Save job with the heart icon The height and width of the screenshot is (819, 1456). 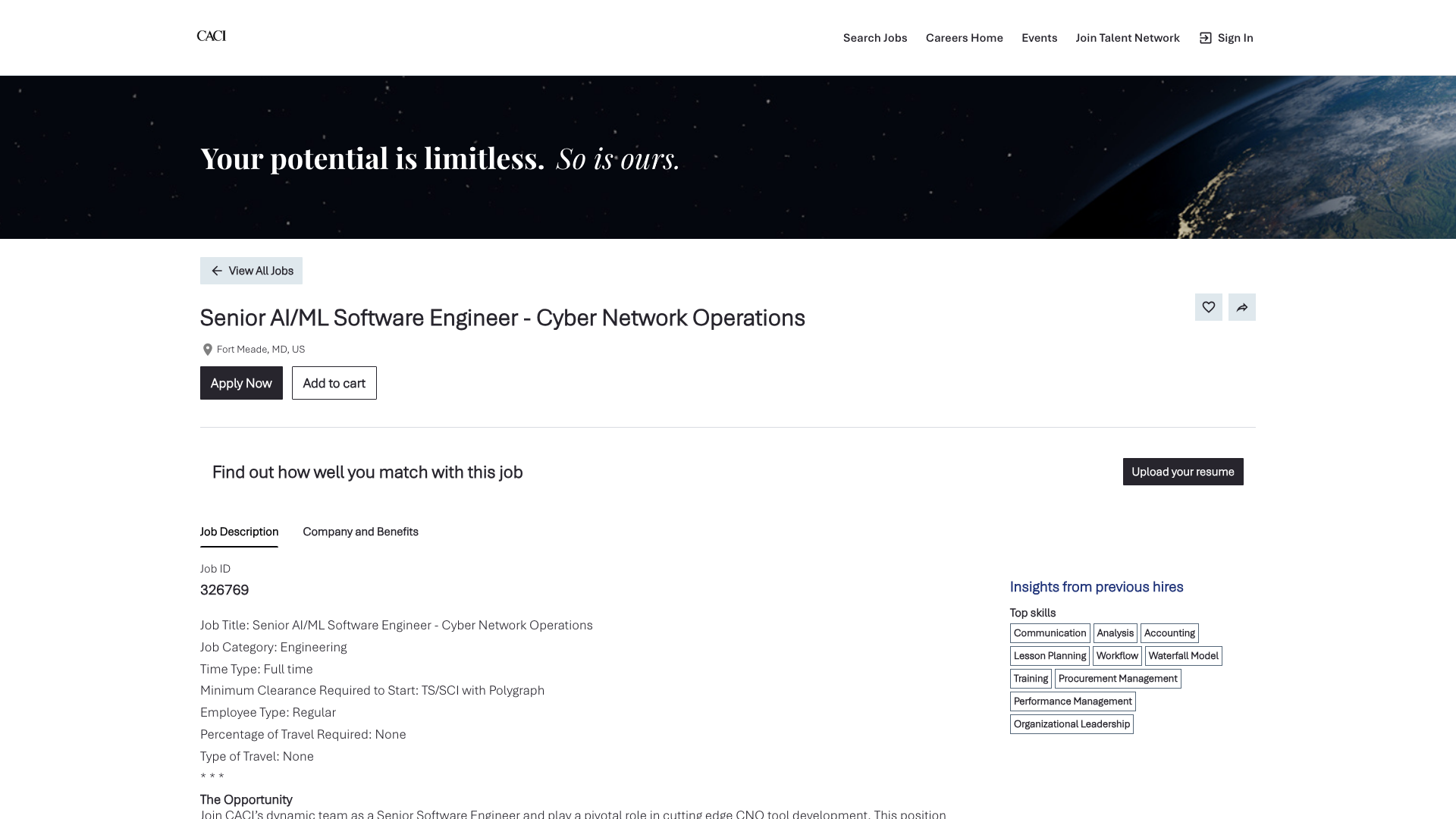click(1209, 307)
